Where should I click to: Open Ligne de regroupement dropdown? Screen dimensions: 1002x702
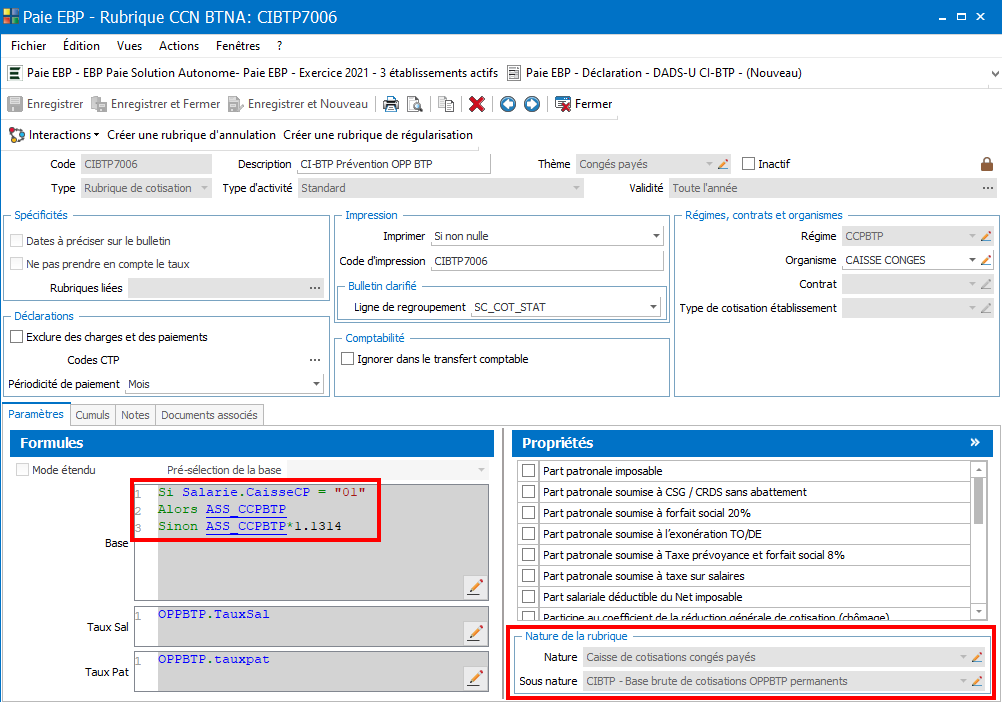[653, 307]
